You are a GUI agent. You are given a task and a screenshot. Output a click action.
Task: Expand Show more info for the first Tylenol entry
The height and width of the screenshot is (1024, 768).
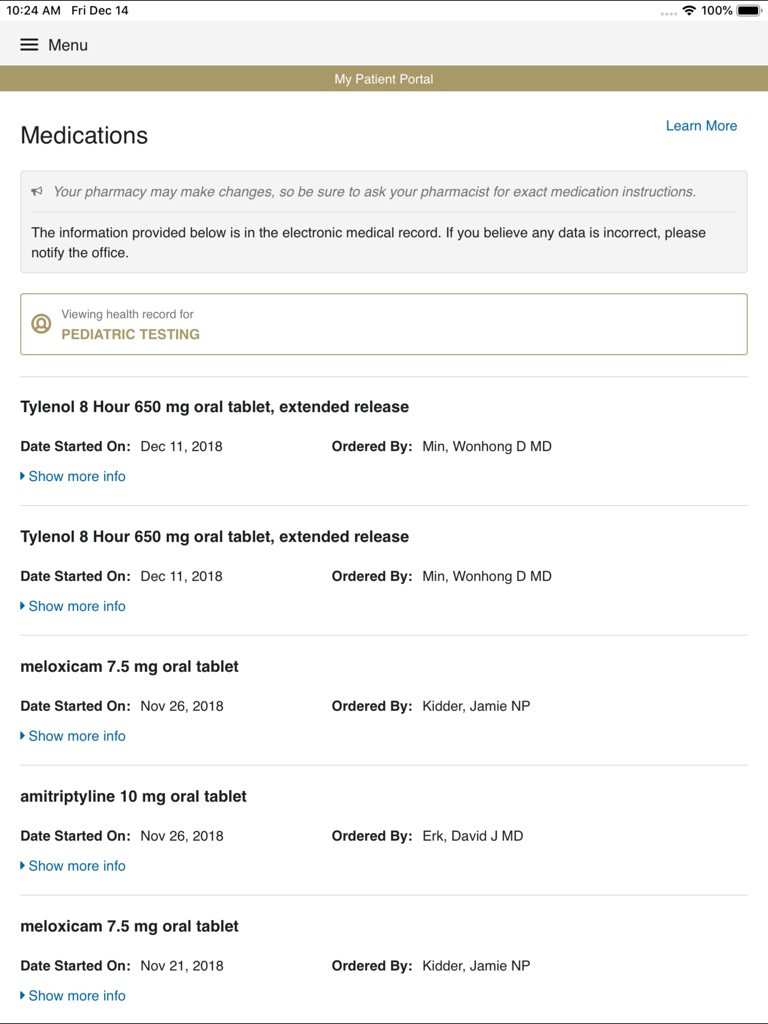tap(76, 476)
